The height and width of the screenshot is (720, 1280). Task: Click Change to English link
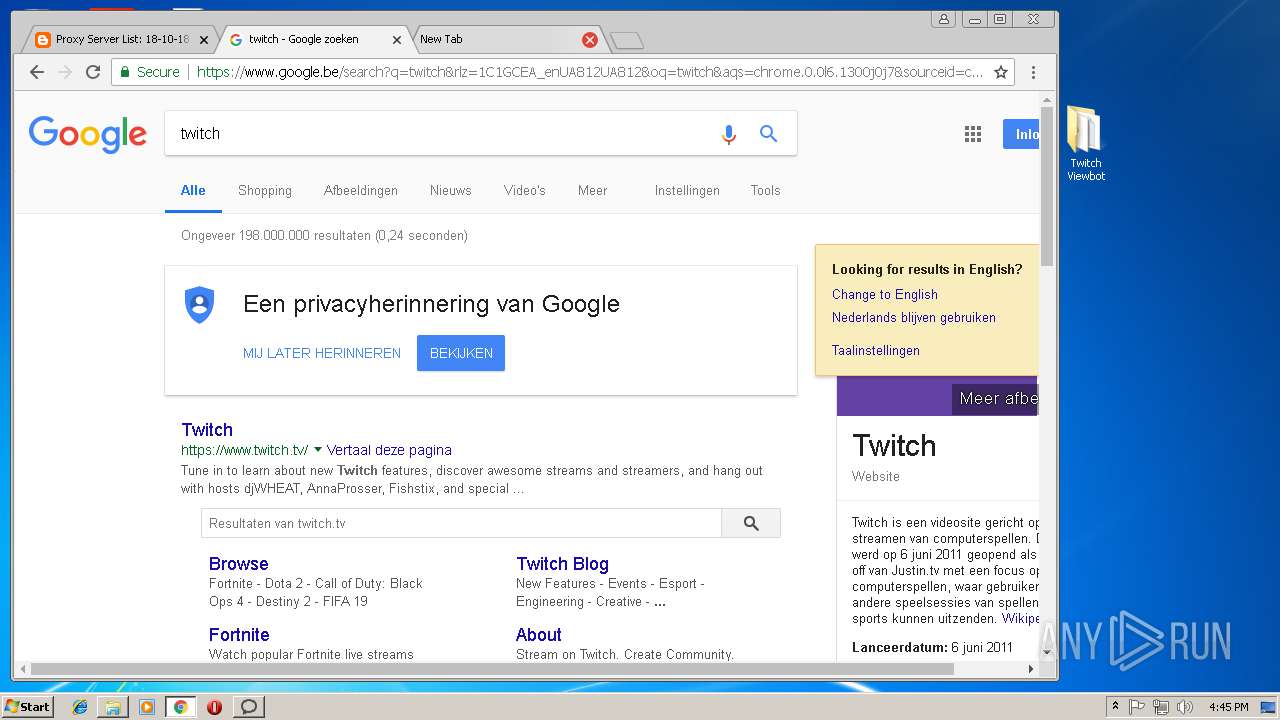885,294
